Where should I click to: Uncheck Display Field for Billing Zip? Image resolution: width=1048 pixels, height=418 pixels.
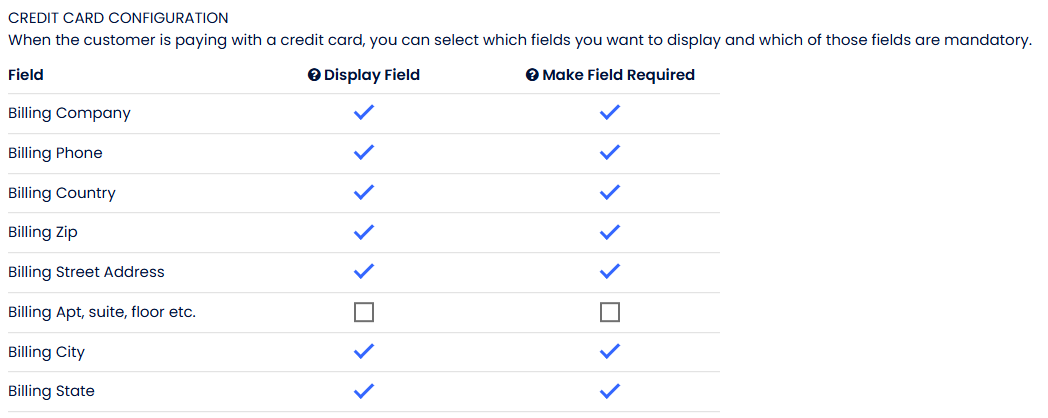(x=364, y=232)
